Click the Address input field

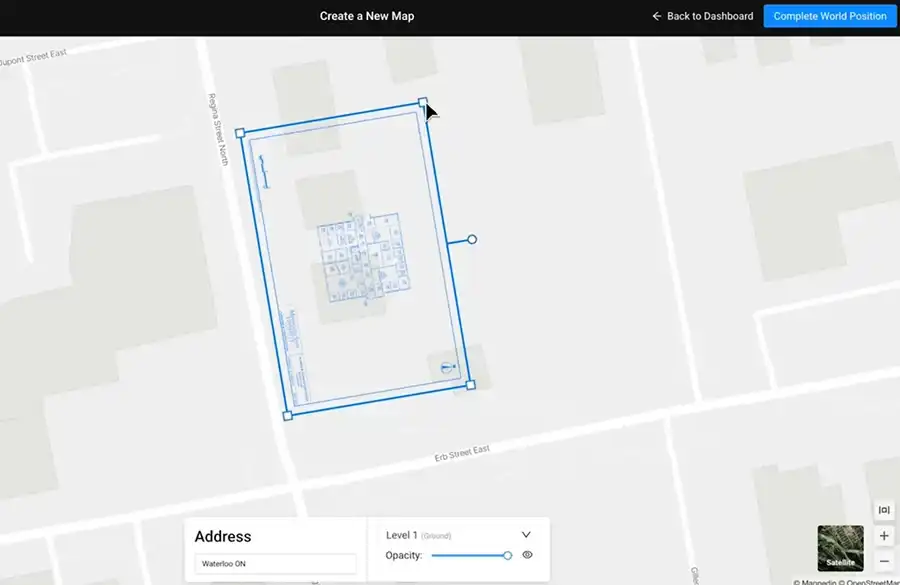coord(276,564)
